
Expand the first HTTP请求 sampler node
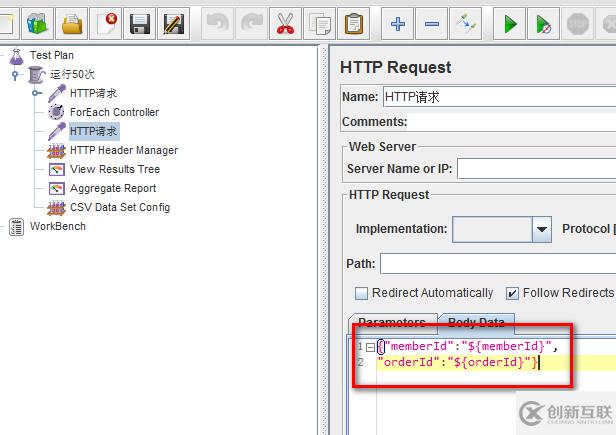click(x=37, y=93)
